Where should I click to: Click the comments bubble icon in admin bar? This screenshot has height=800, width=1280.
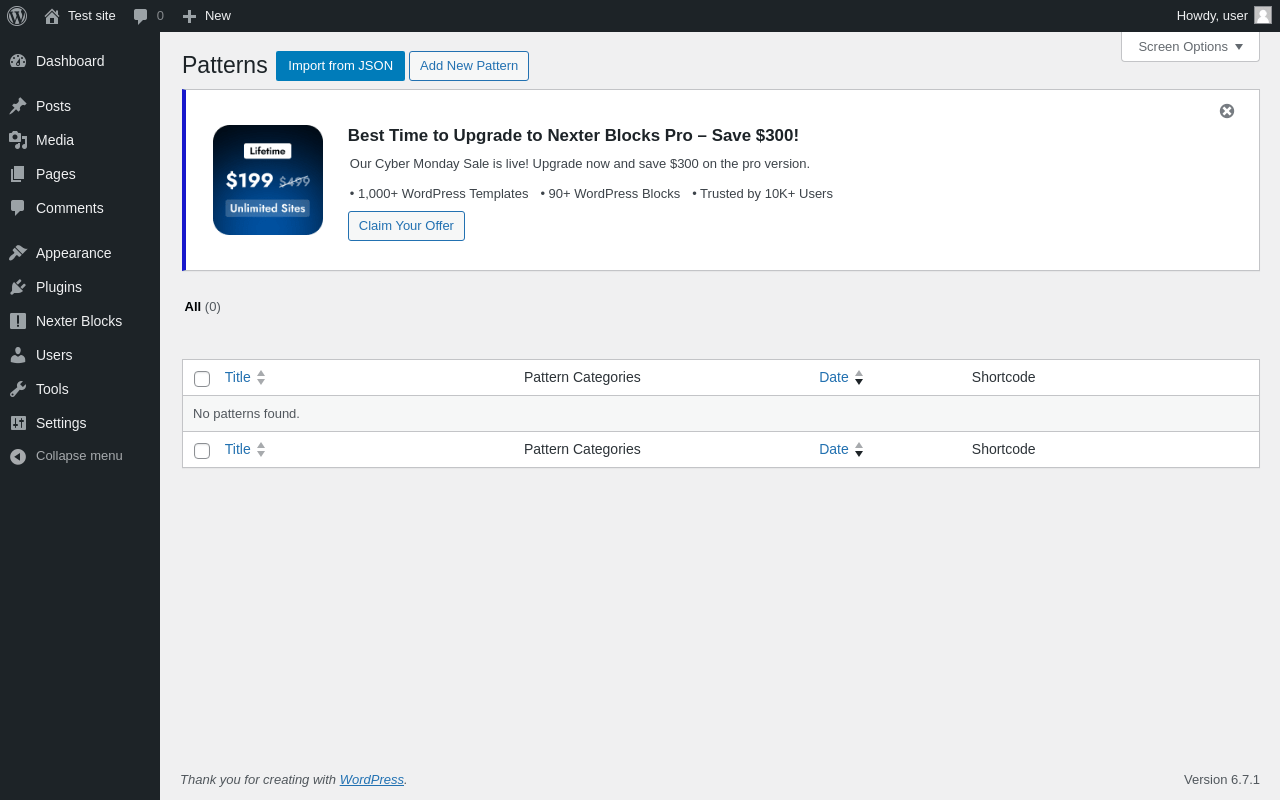(141, 16)
